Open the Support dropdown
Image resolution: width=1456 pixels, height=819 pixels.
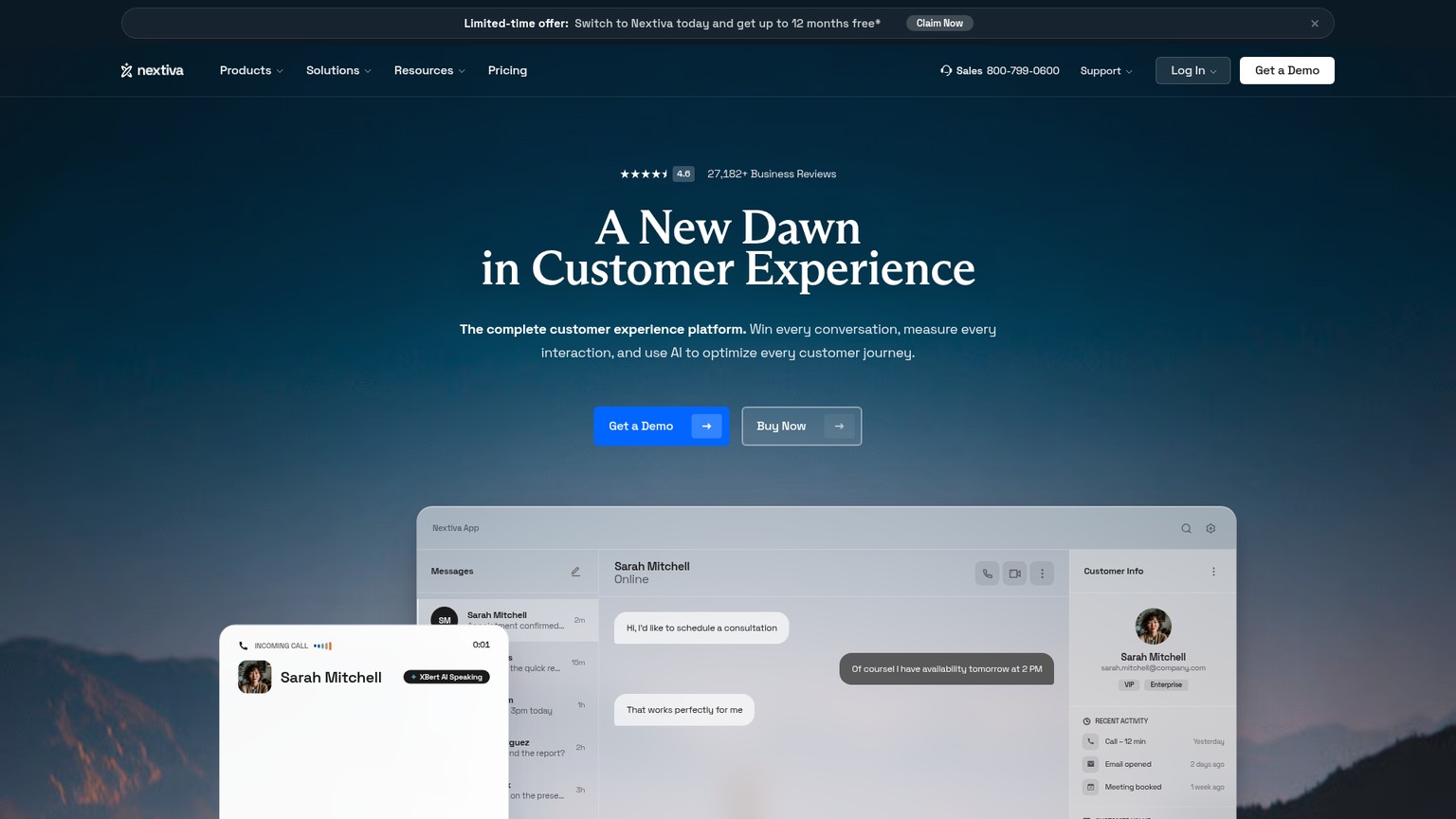pyautogui.click(x=1106, y=70)
